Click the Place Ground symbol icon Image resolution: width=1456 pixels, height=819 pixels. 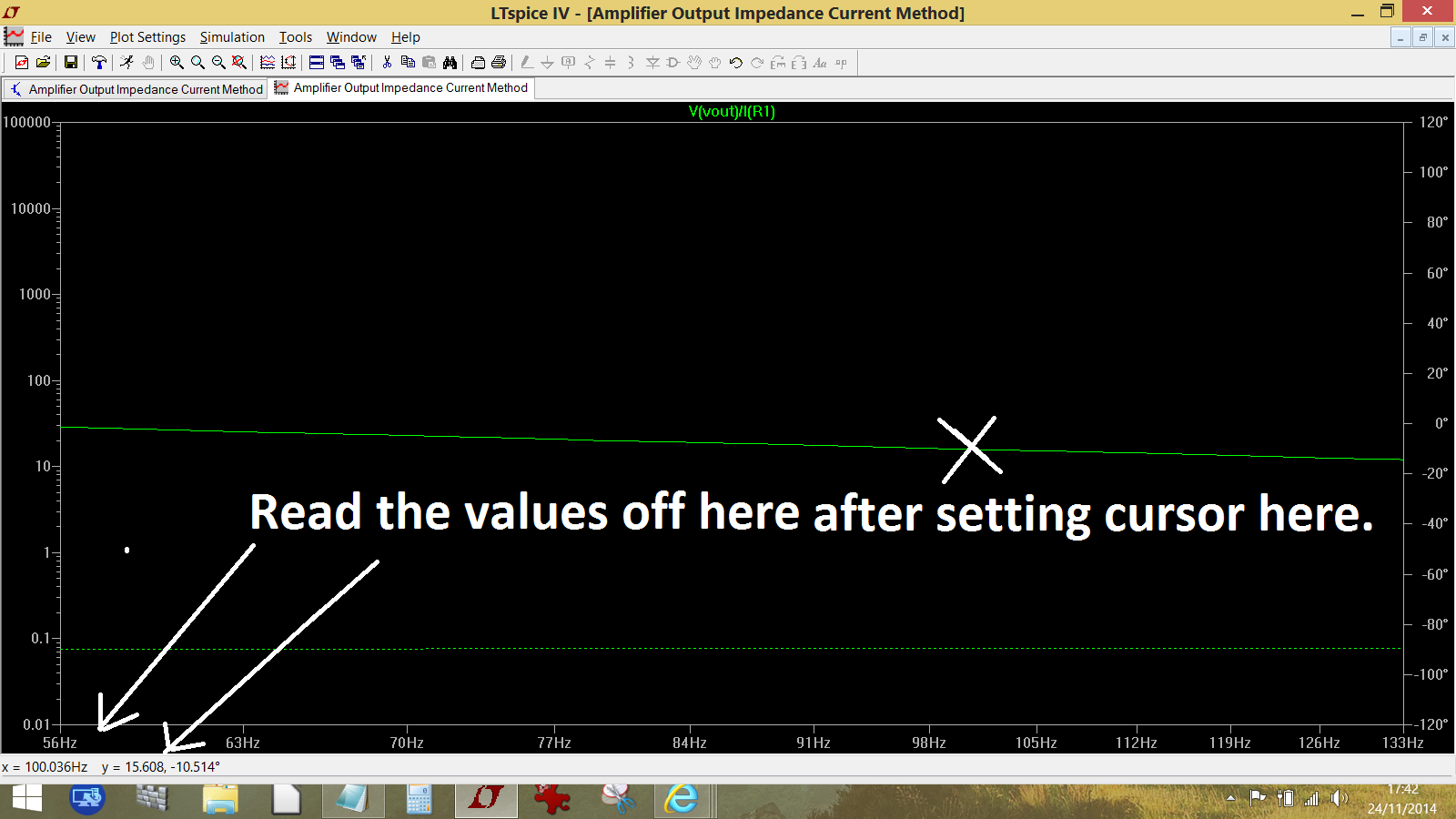coord(547,62)
